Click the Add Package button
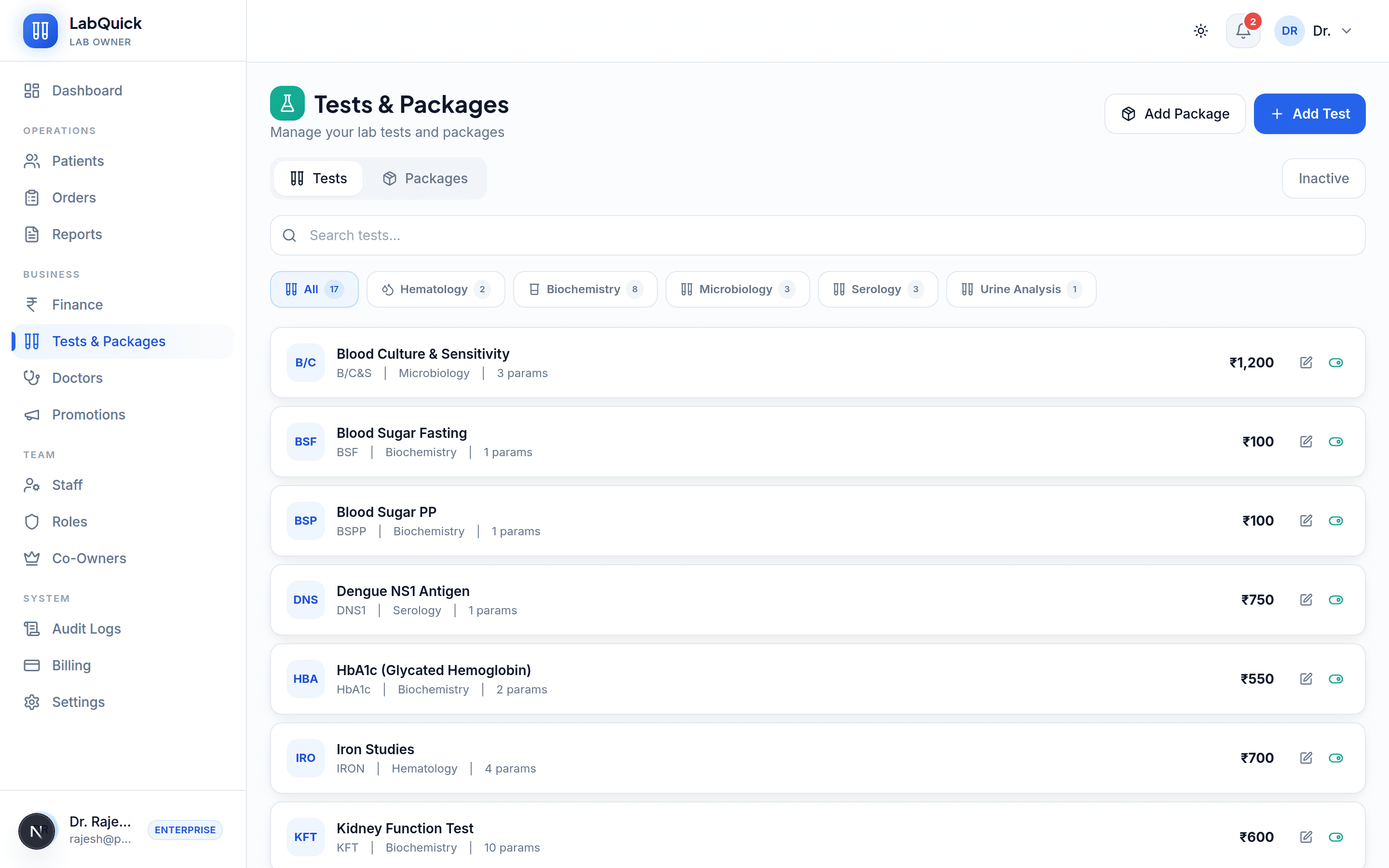Image resolution: width=1389 pixels, height=868 pixels. click(x=1175, y=114)
